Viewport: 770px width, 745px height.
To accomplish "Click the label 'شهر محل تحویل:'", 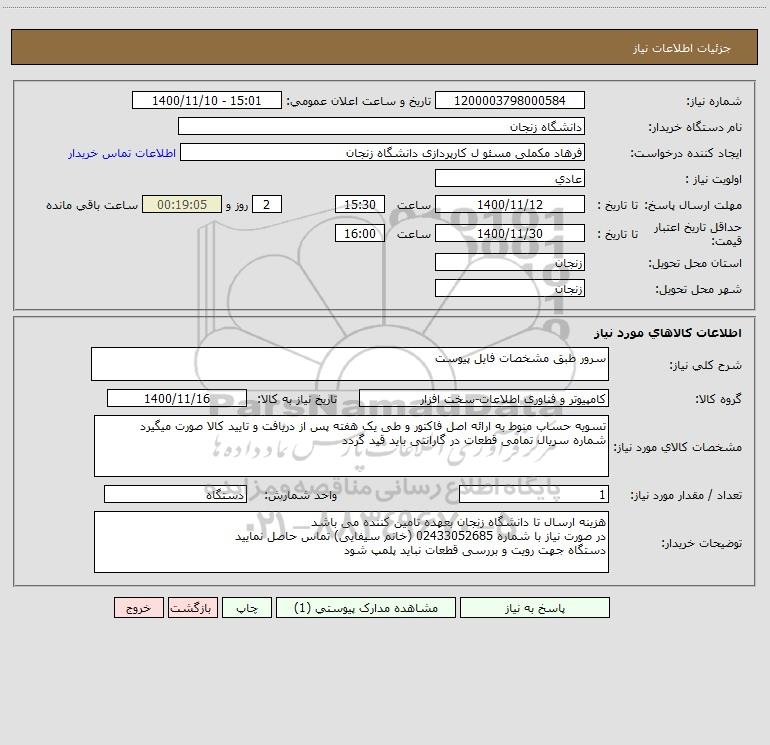I will (x=699, y=289).
